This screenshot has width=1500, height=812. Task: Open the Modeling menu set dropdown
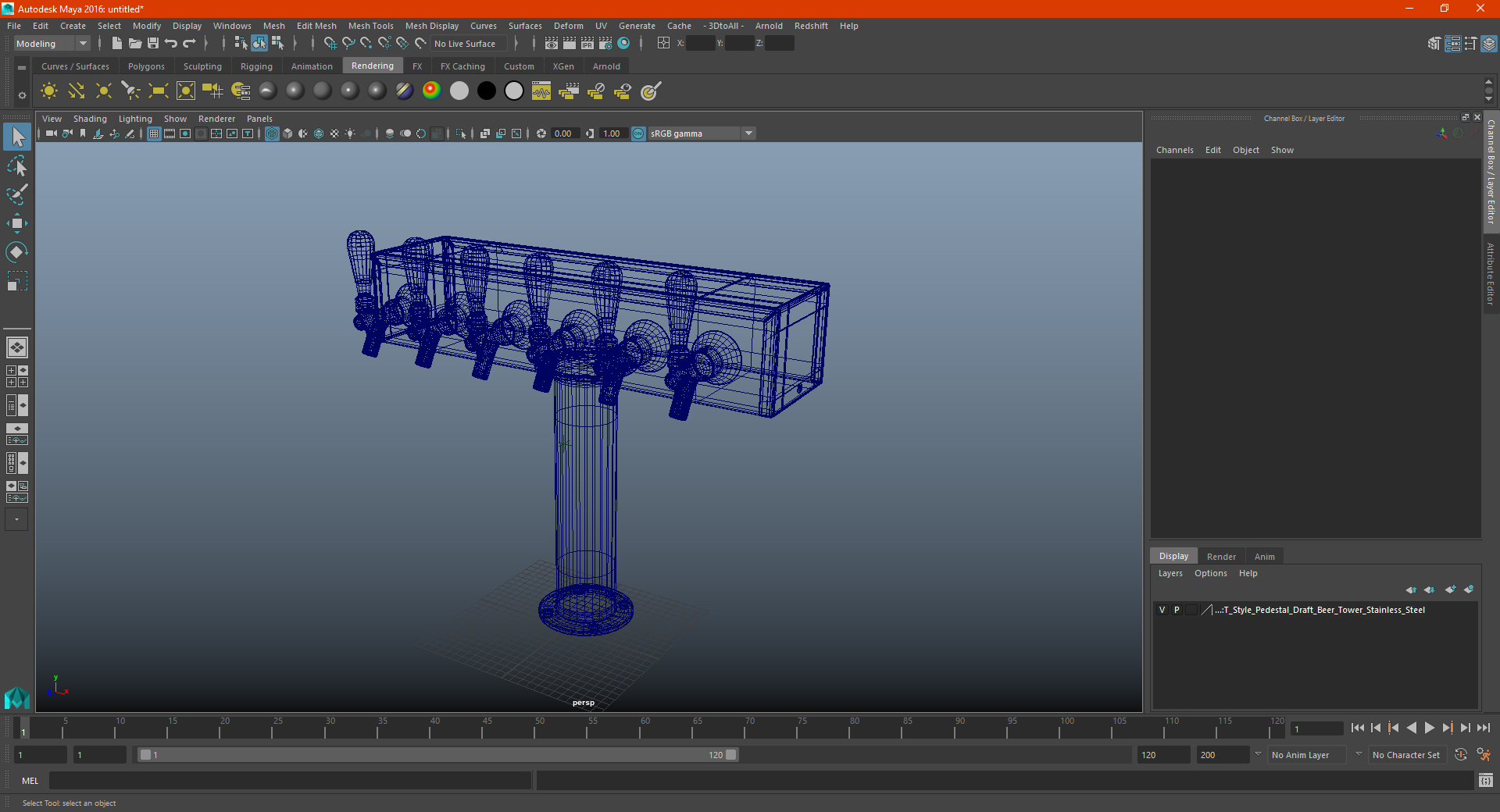[52, 44]
